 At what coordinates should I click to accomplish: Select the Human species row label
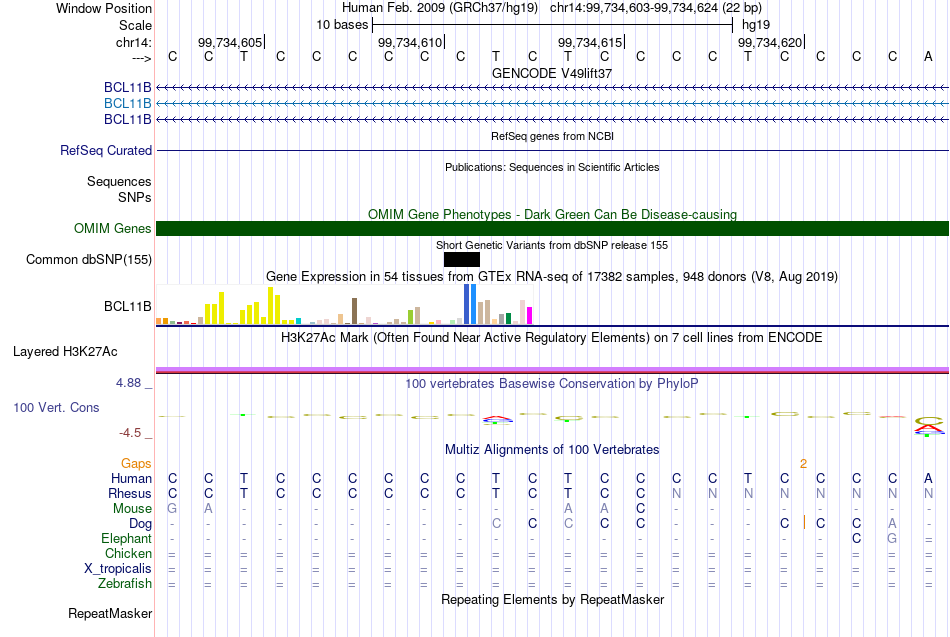[x=131, y=479]
